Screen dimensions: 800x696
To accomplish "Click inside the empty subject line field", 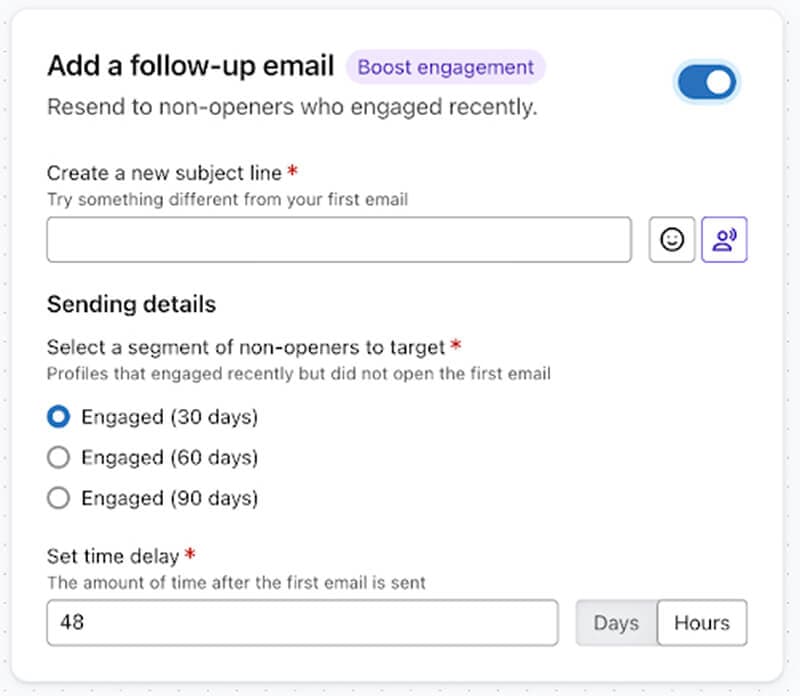I will pos(338,239).
